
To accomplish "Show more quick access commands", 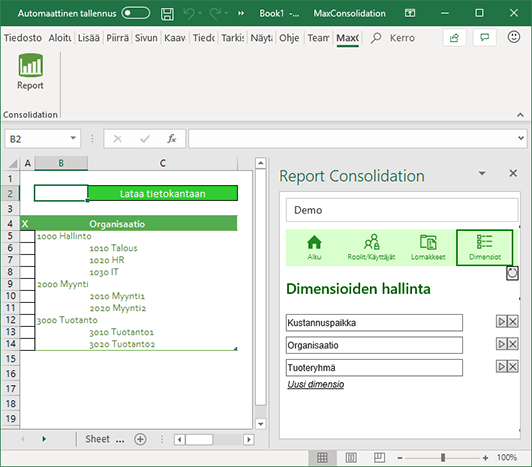I will [x=241, y=14].
